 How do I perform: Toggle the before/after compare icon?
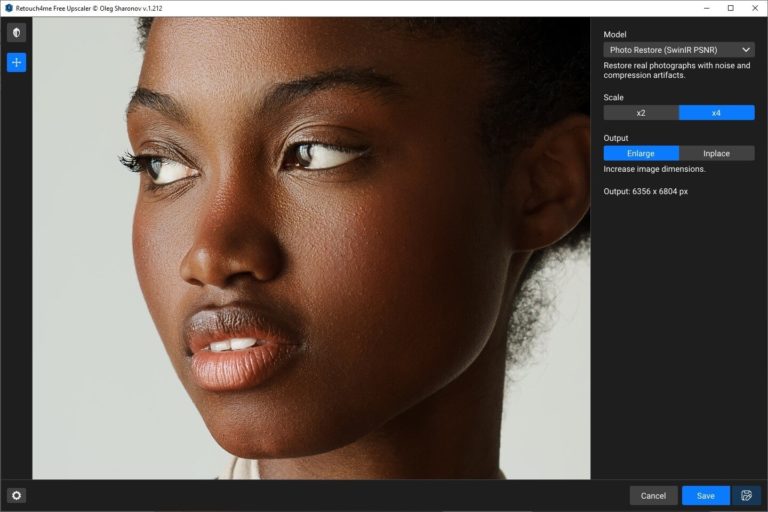pyautogui.click(x=16, y=33)
